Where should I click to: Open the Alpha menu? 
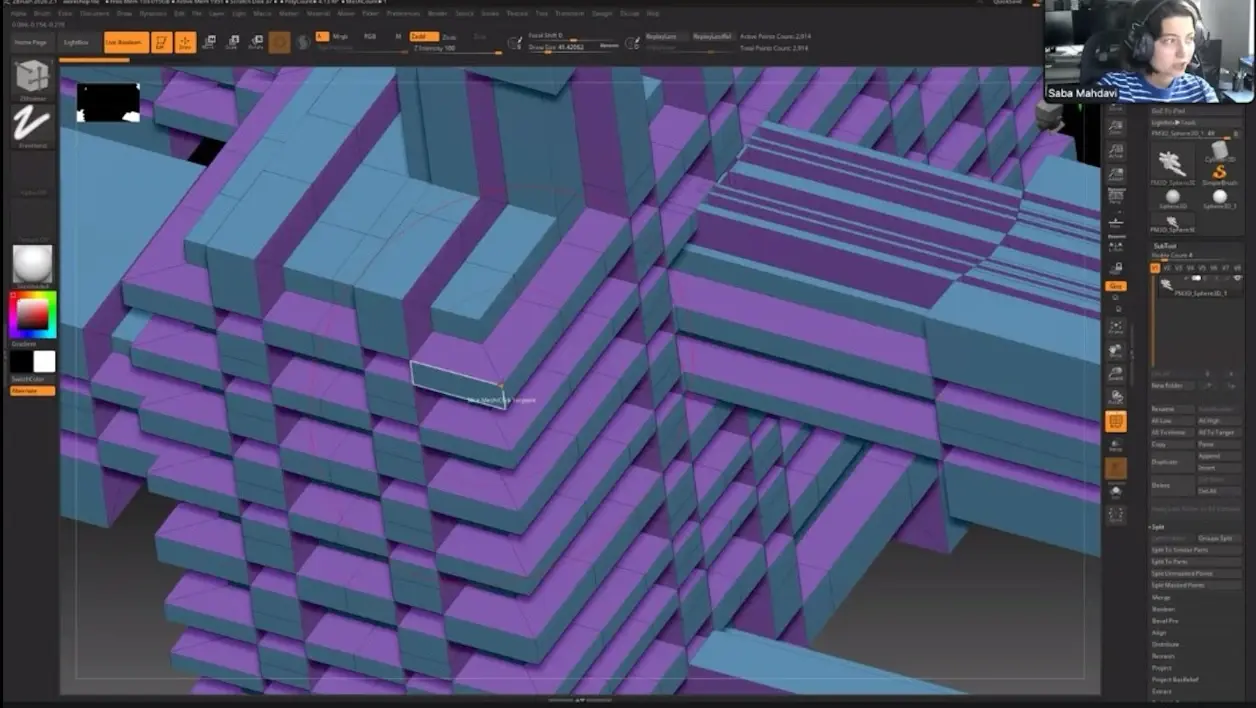point(19,13)
